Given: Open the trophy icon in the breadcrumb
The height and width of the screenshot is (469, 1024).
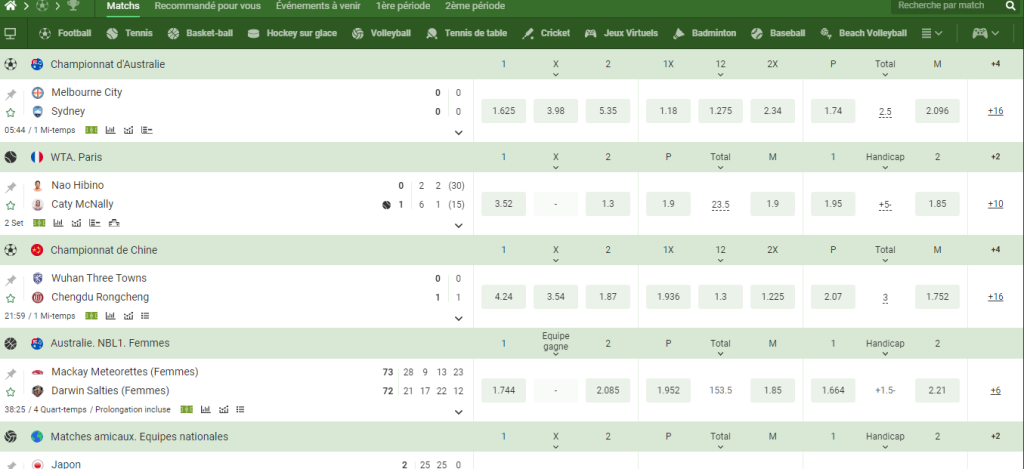Looking at the screenshot, I should click(73, 6).
